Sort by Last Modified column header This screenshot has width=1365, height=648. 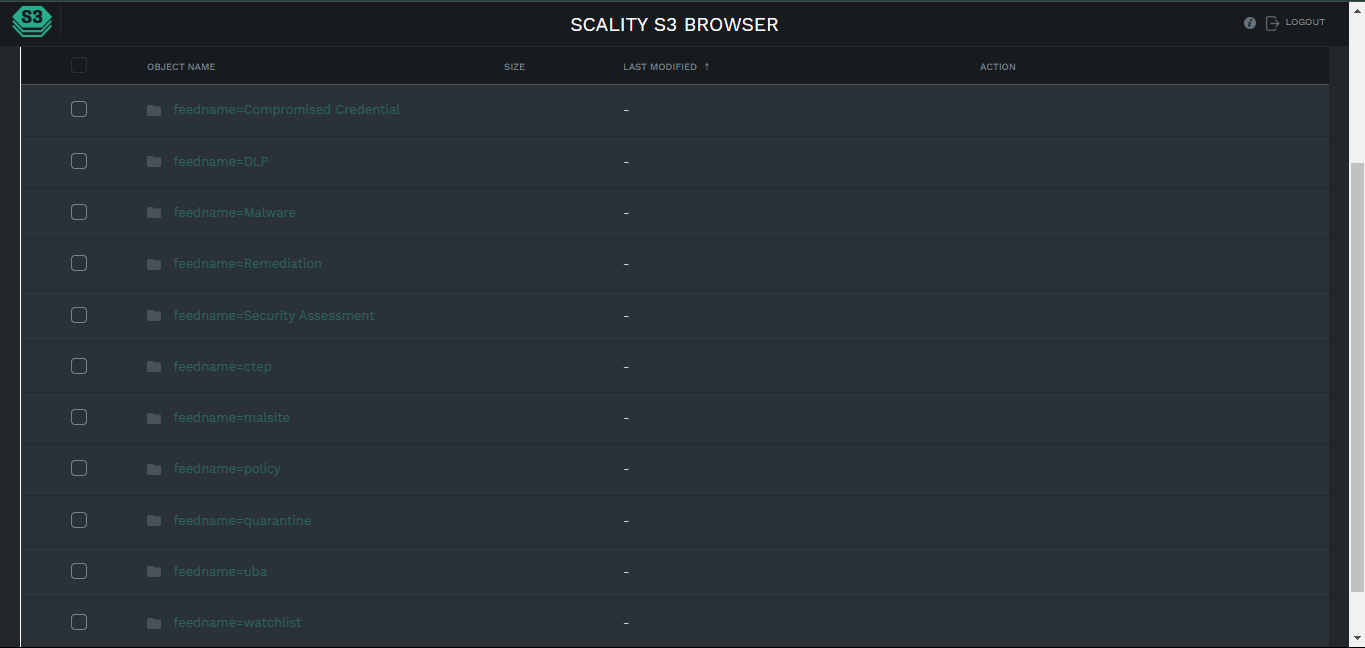[660, 67]
